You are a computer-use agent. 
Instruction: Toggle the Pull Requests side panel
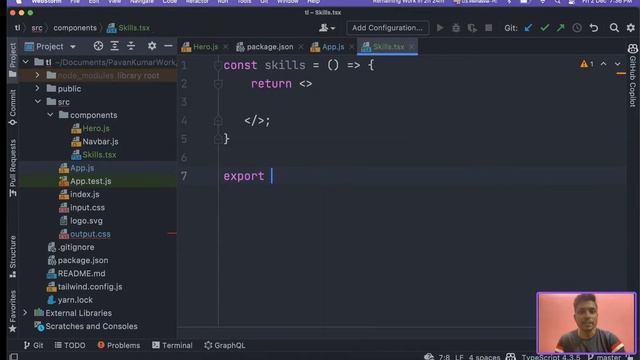point(13,168)
